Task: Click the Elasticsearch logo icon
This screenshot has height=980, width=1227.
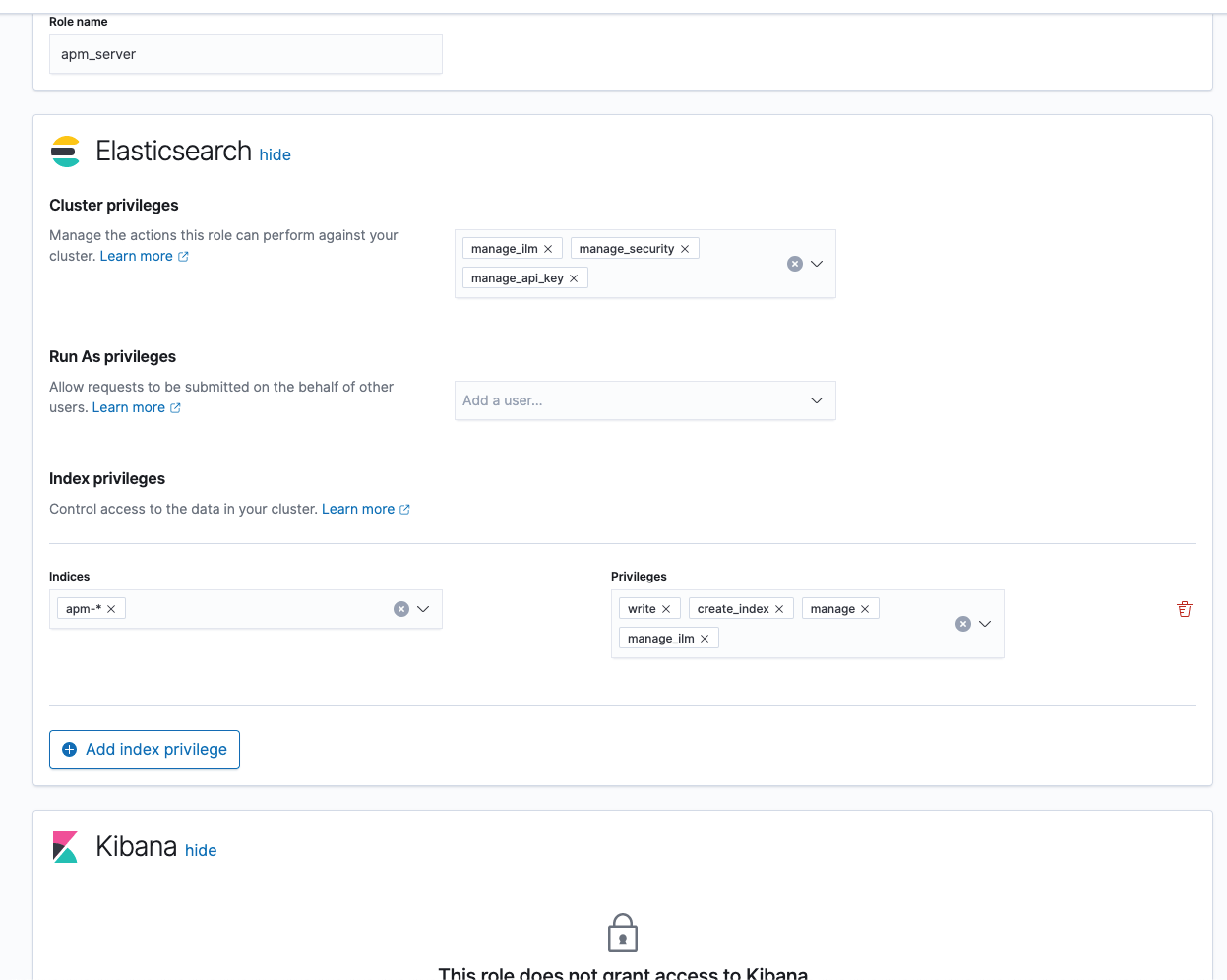Action: 65,152
